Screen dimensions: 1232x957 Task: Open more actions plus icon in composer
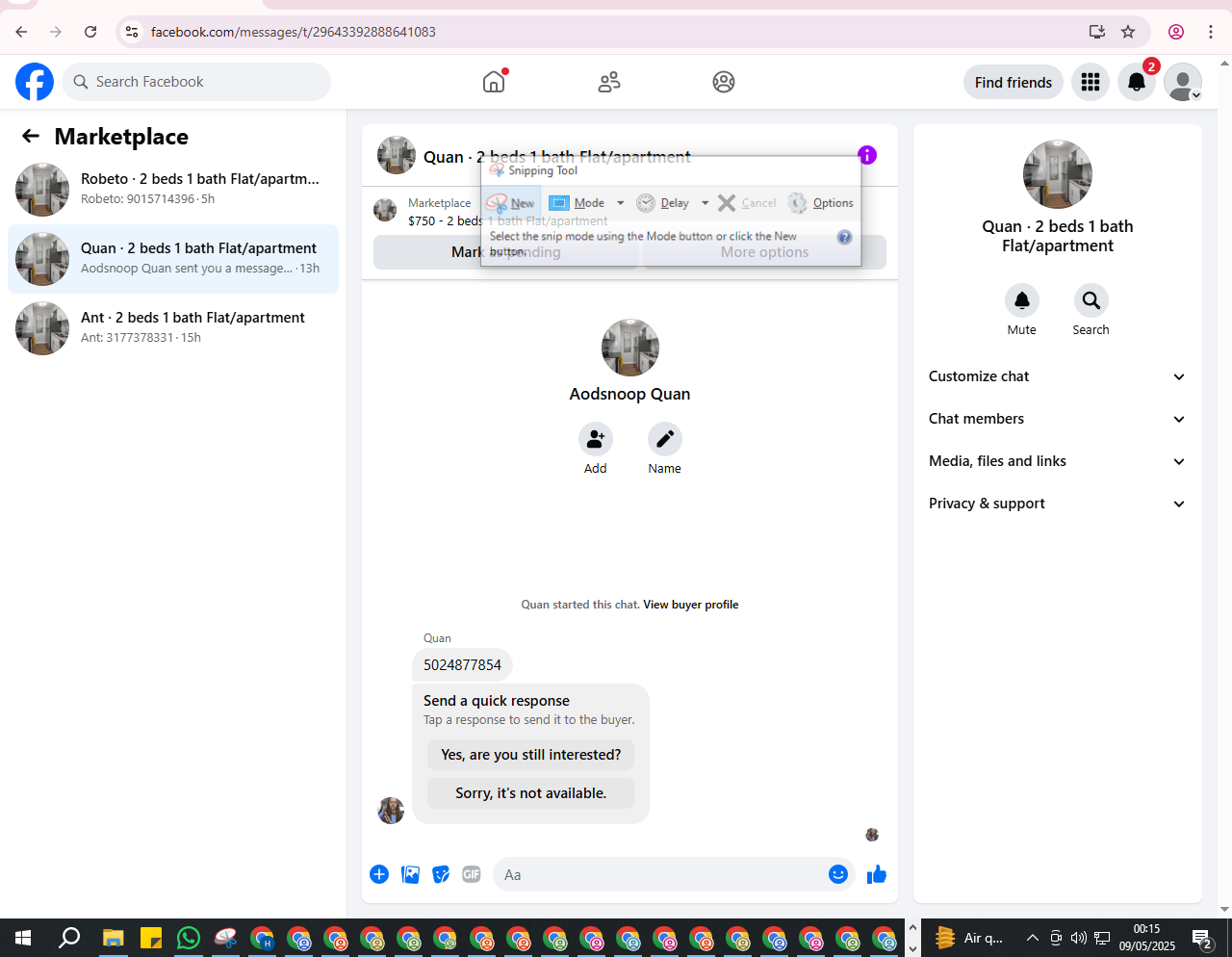tap(379, 874)
